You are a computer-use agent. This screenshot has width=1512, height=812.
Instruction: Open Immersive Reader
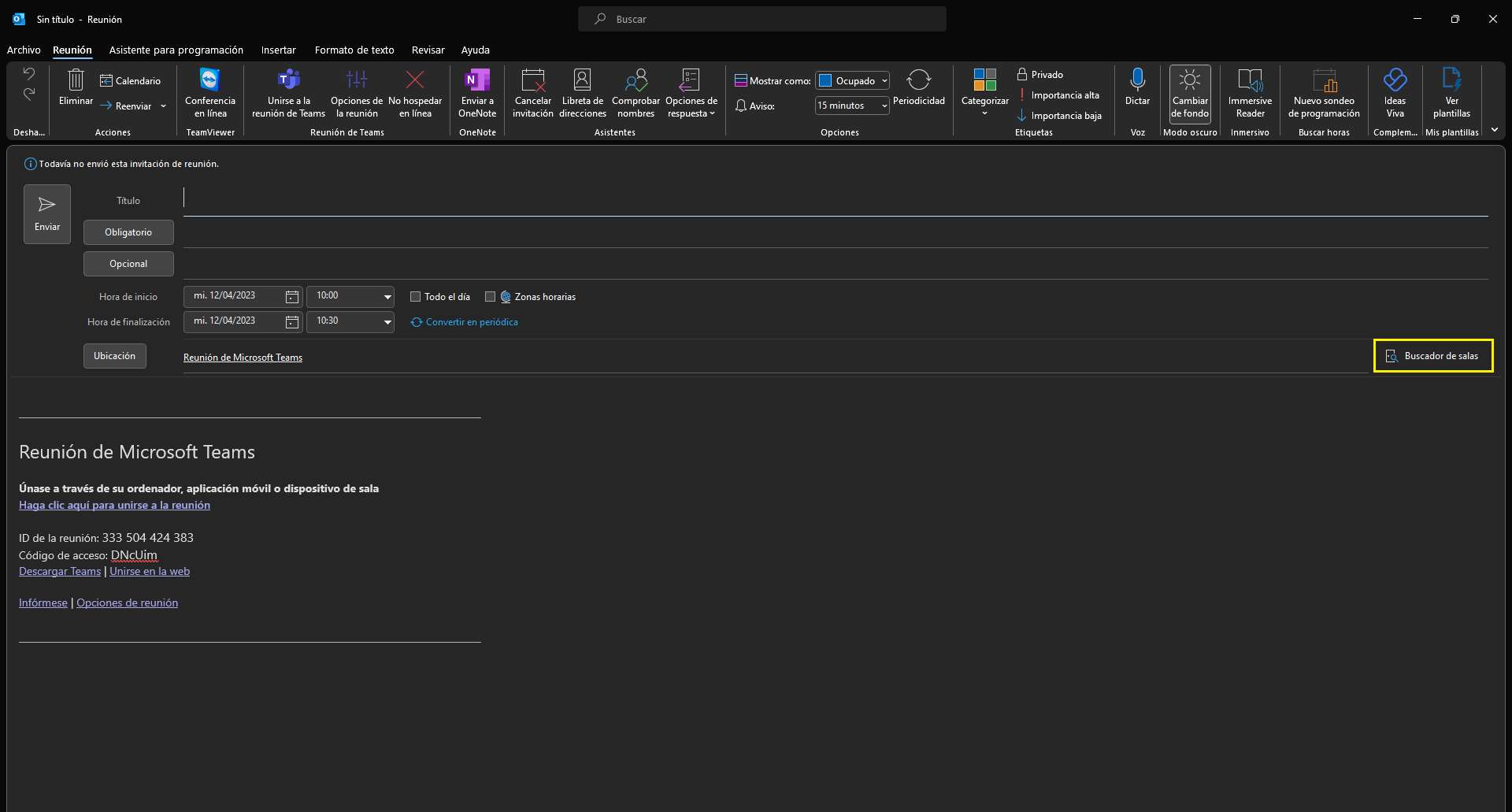[x=1250, y=93]
